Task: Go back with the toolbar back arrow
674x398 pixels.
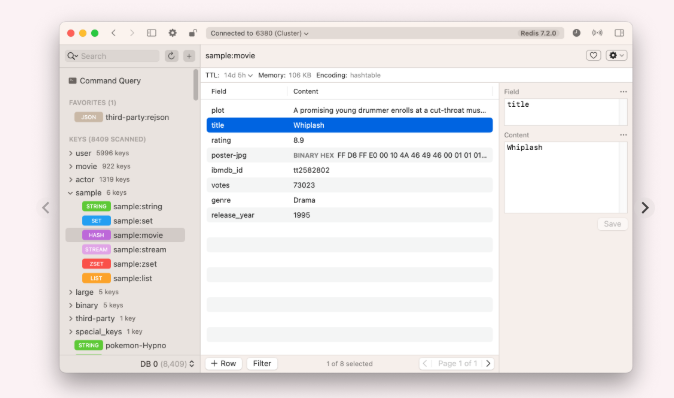Action: click(x=113, y=33)
